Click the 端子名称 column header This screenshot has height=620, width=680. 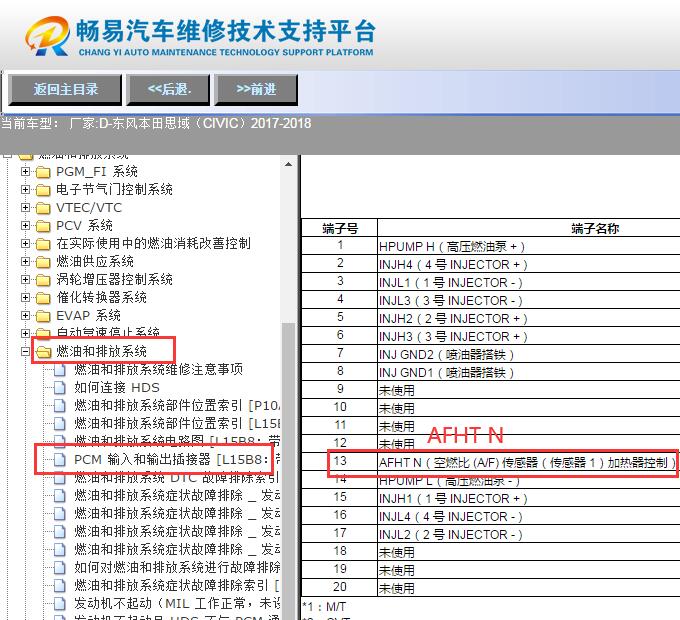(595, 228)
